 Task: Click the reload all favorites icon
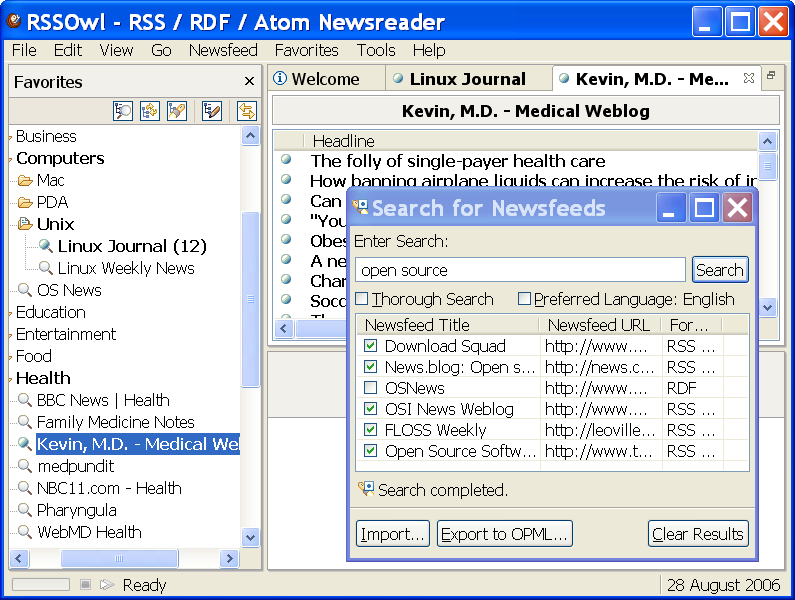pyautogui.click(x=150, y=111)
